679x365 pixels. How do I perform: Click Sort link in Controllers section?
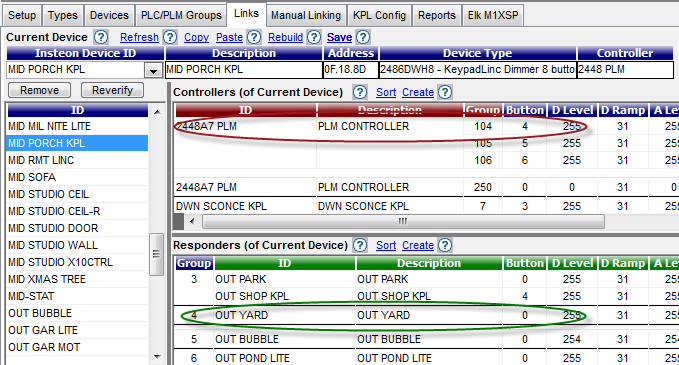tap(386, 92)
